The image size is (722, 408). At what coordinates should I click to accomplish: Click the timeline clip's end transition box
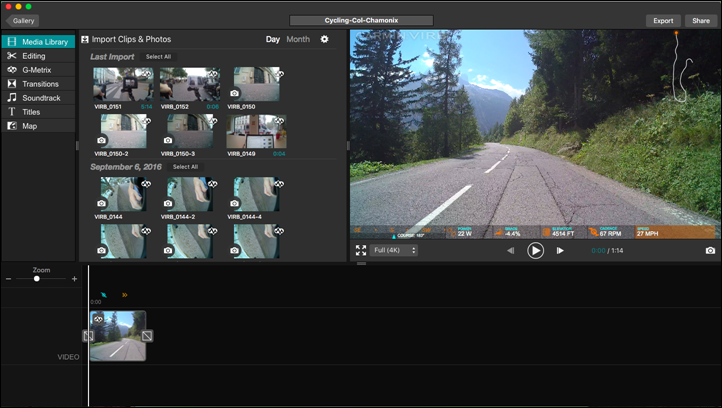(147, 336)
